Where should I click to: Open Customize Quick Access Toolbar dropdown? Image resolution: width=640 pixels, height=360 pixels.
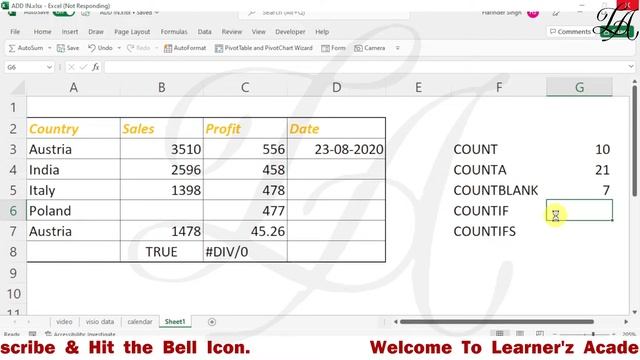tap(398, 48)
